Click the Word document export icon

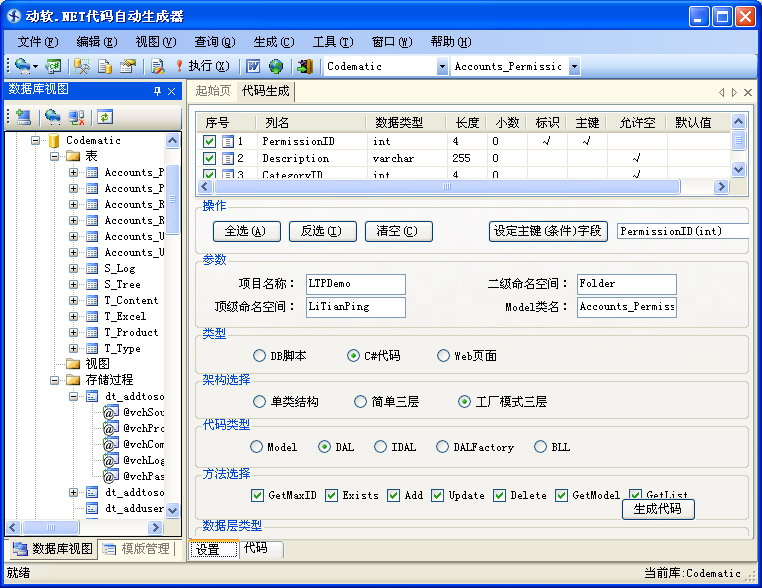click(253, 66)
